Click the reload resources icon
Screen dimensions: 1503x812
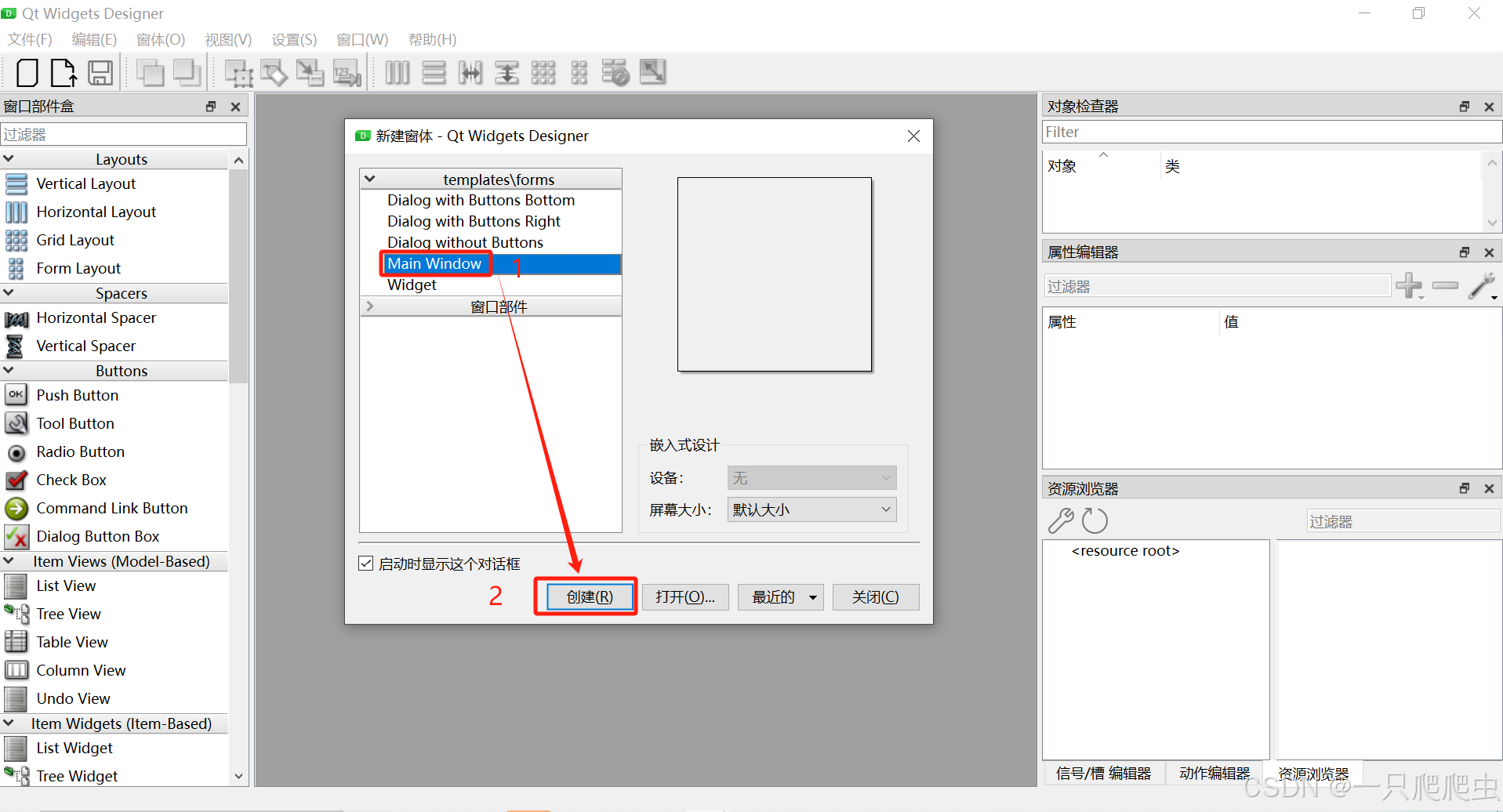click(1095, 520)
